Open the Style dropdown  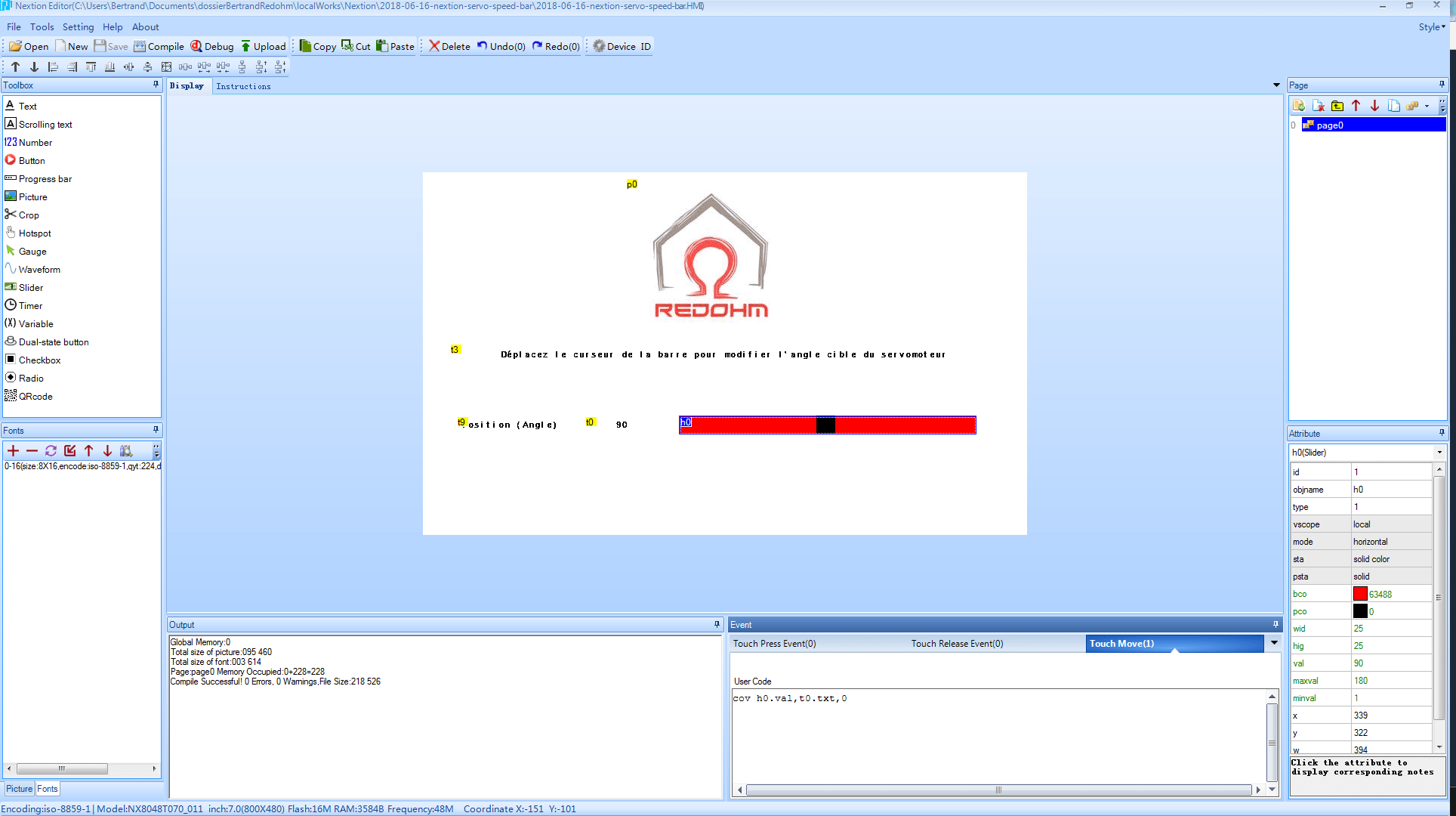click(1432, 26)
